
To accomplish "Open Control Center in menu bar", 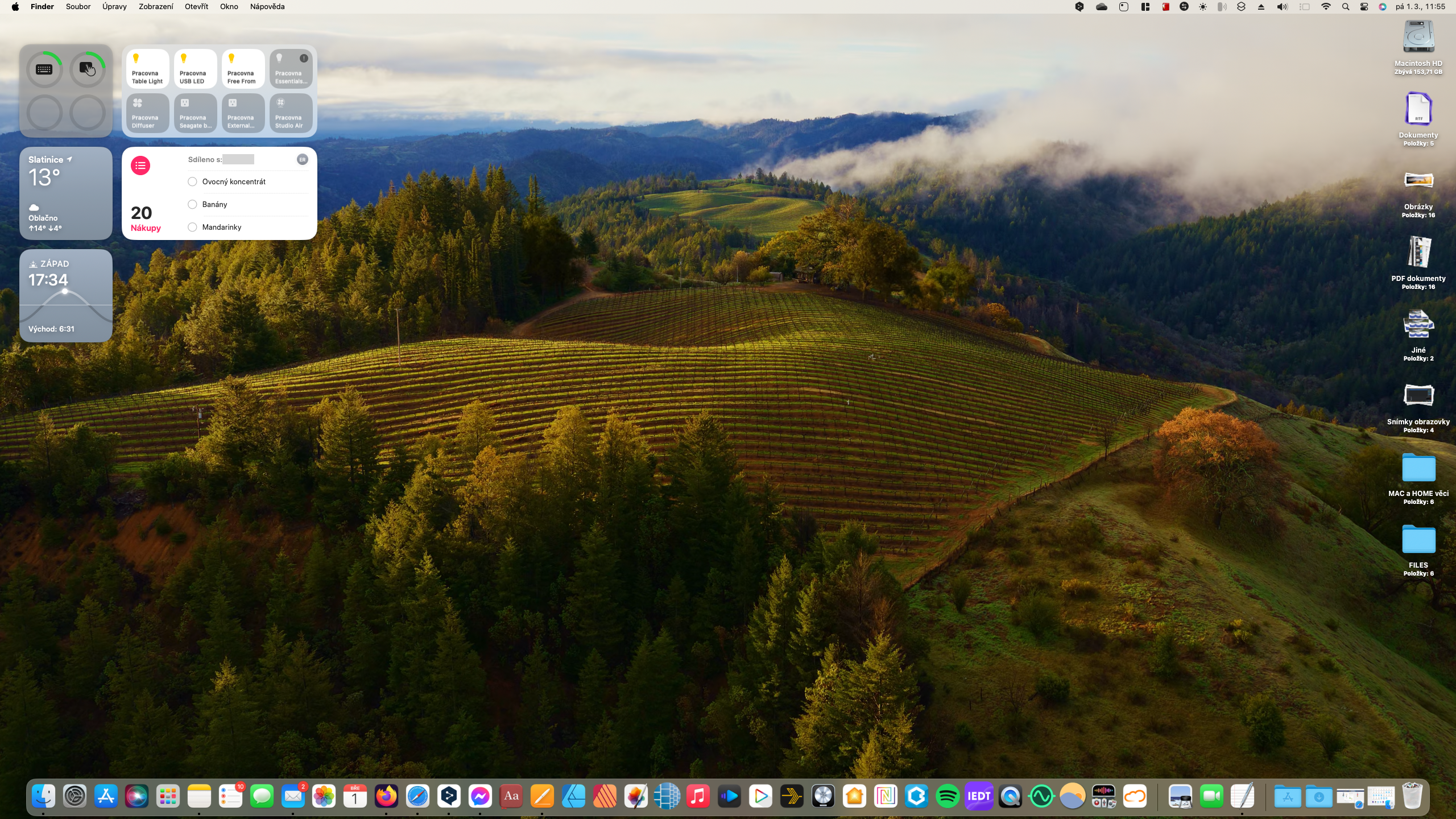I will (x=1364, y=7).
